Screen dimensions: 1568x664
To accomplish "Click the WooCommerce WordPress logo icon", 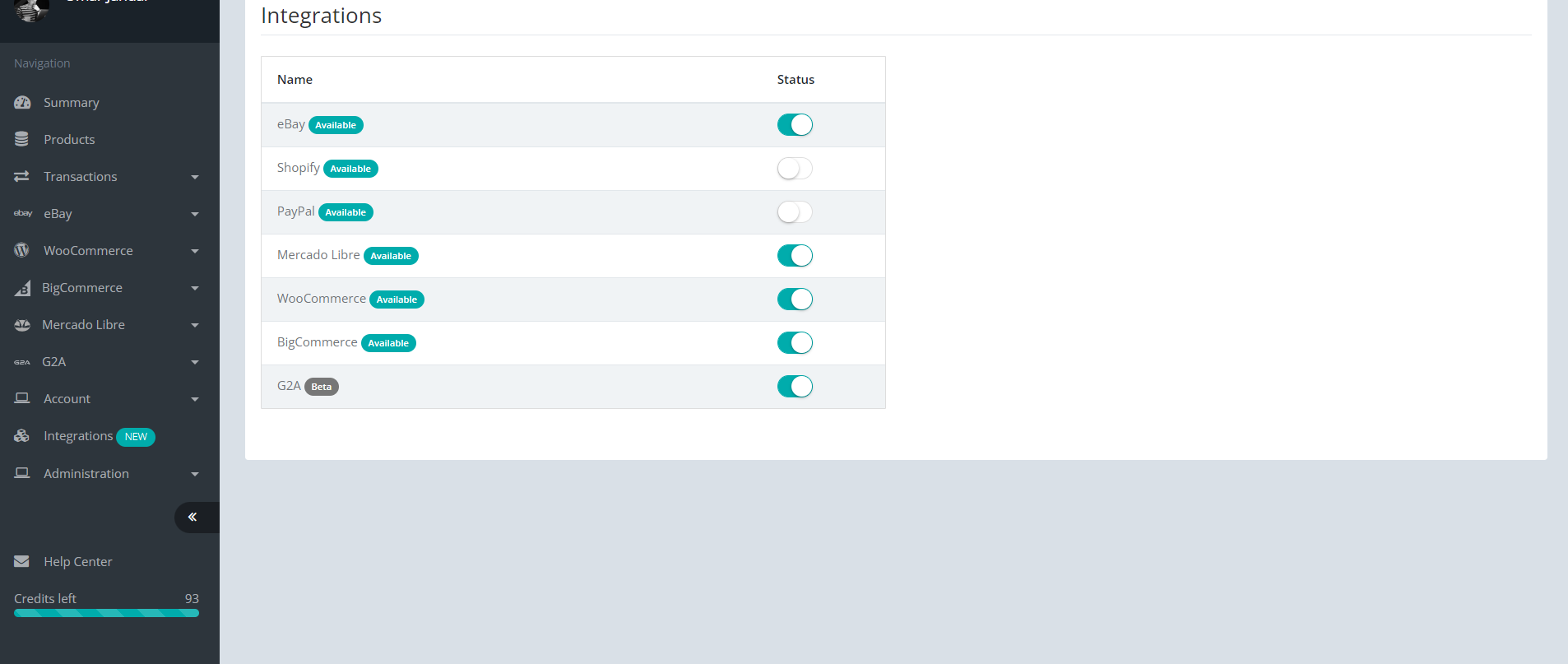I will coord(22,251).
